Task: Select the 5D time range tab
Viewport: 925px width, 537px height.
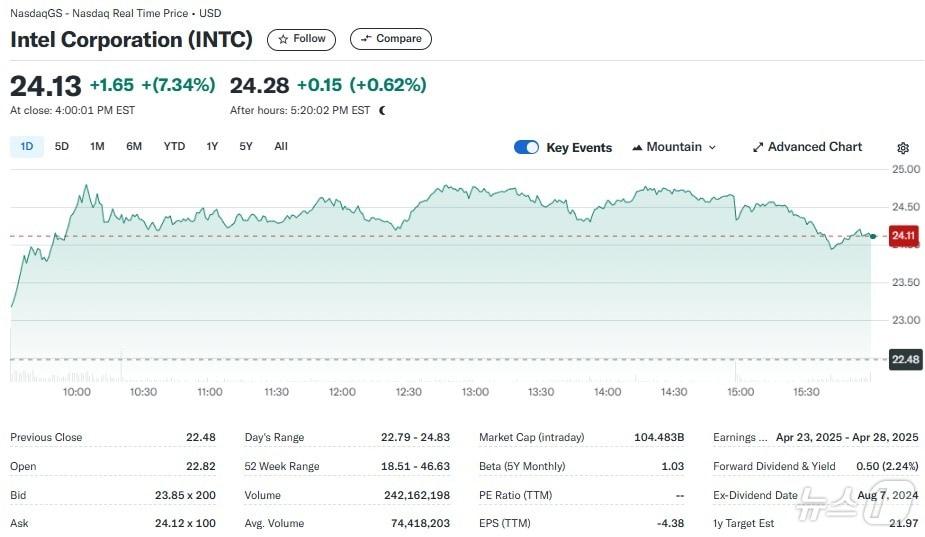Action: (x=62, y=146)
